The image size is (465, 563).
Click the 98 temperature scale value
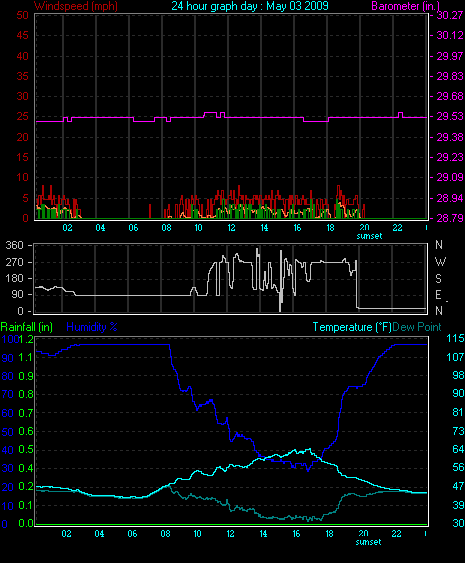point(458,375)
